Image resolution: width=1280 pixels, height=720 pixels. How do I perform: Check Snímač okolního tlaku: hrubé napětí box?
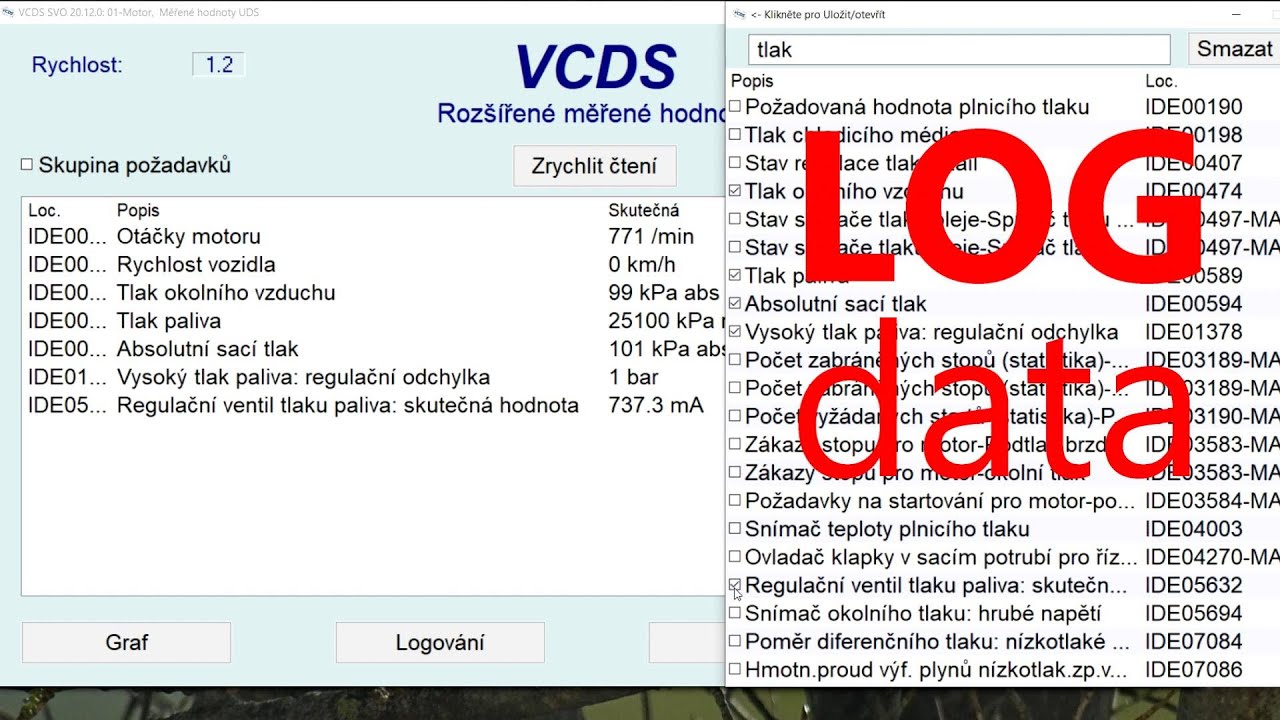pyautogui.click(x=736, y=612)
